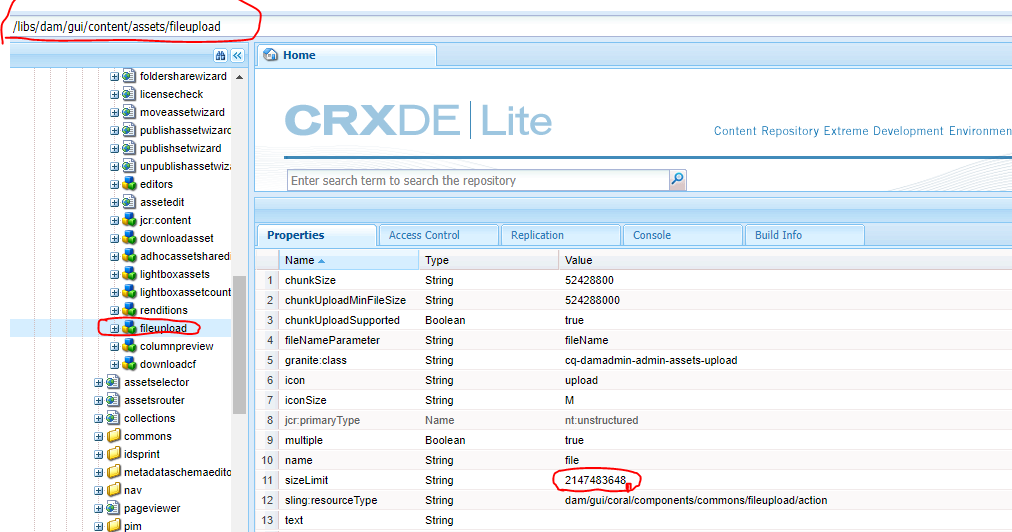Image resolution: width=1012 pixels, height=532 pixels.
Task: Expand the nav folder
Action: pyautogui.click(x=98, y=490)
